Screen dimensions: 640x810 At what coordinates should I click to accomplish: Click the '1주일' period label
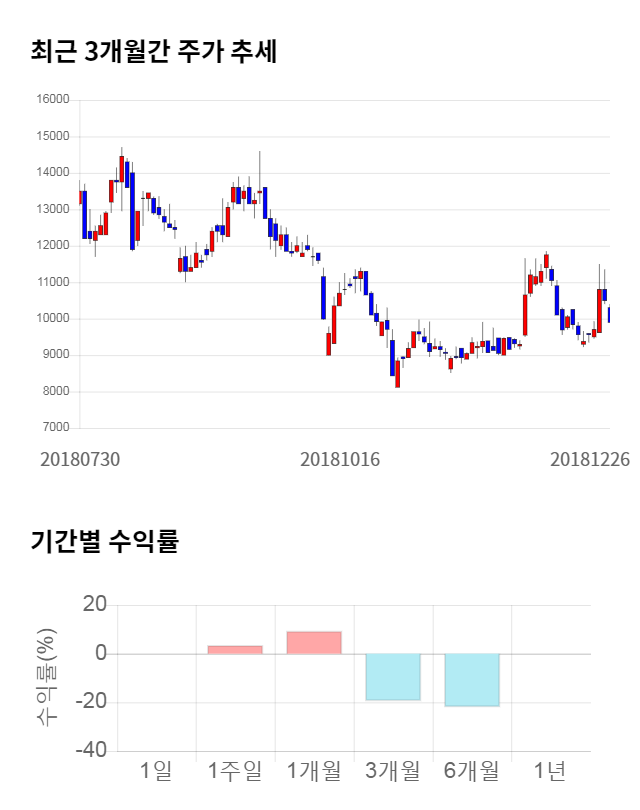click(235, 771)
